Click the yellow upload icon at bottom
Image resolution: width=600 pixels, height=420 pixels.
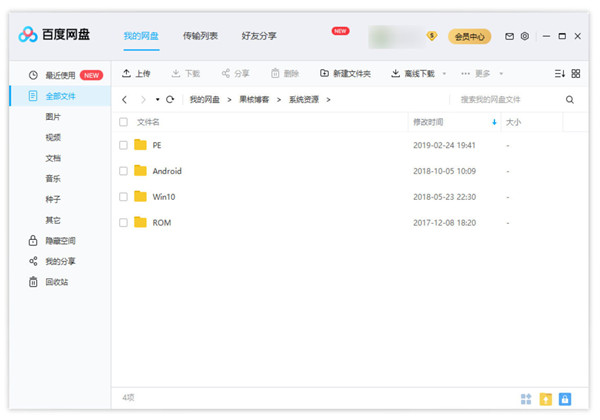[x=546, y=399]
